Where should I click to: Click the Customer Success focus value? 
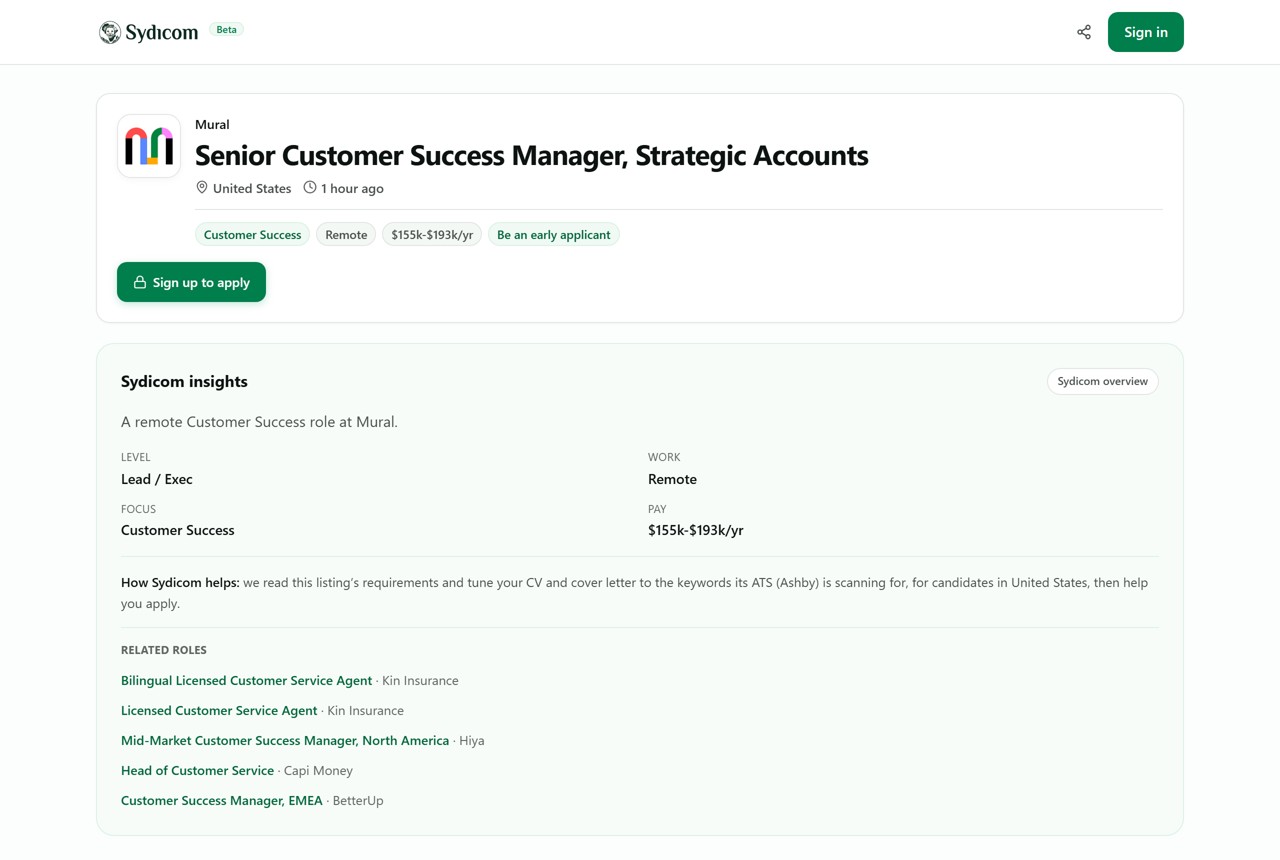coord(178,530)
